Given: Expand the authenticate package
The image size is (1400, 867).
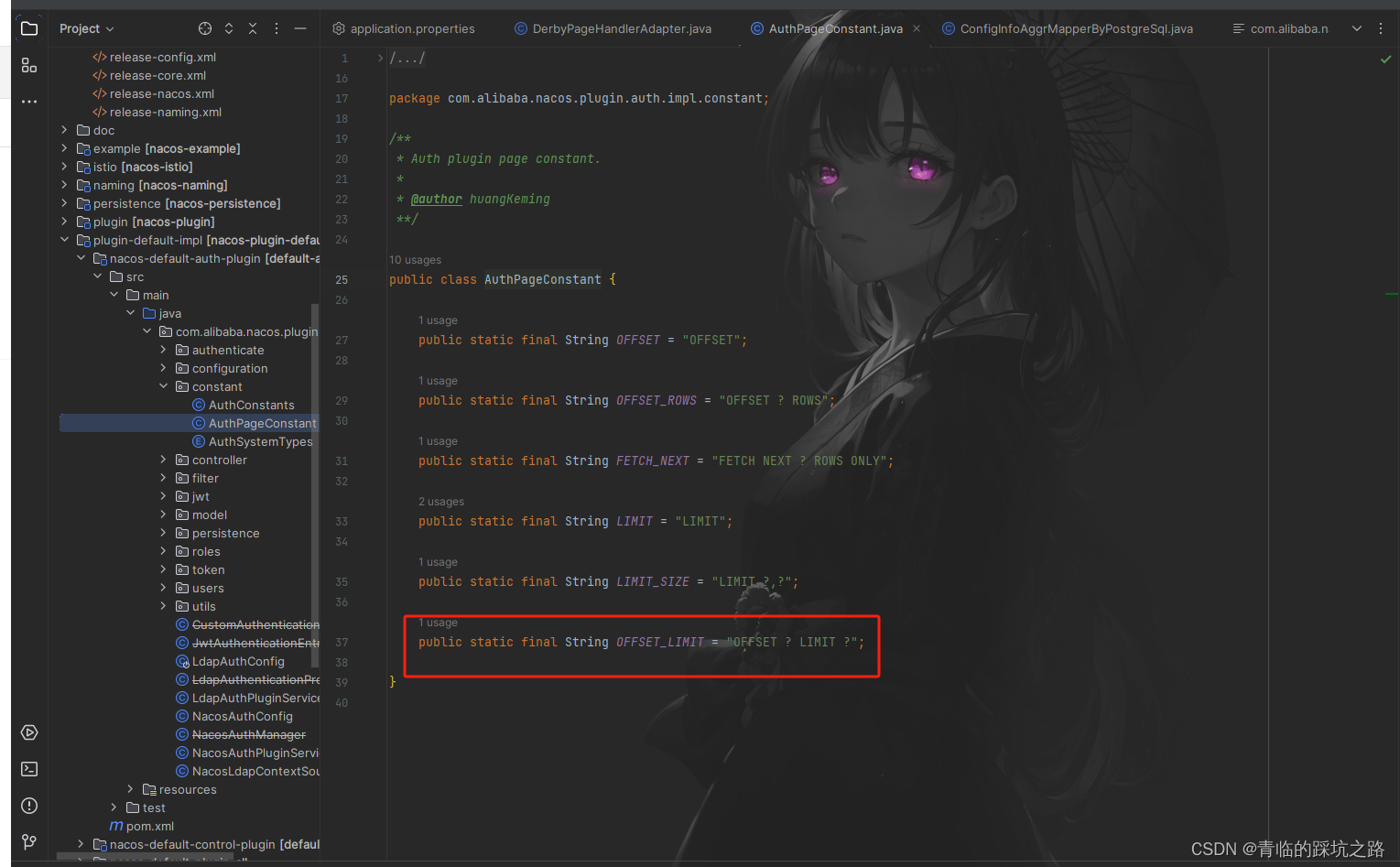Looking at the screenshot, I should point(163,350).
